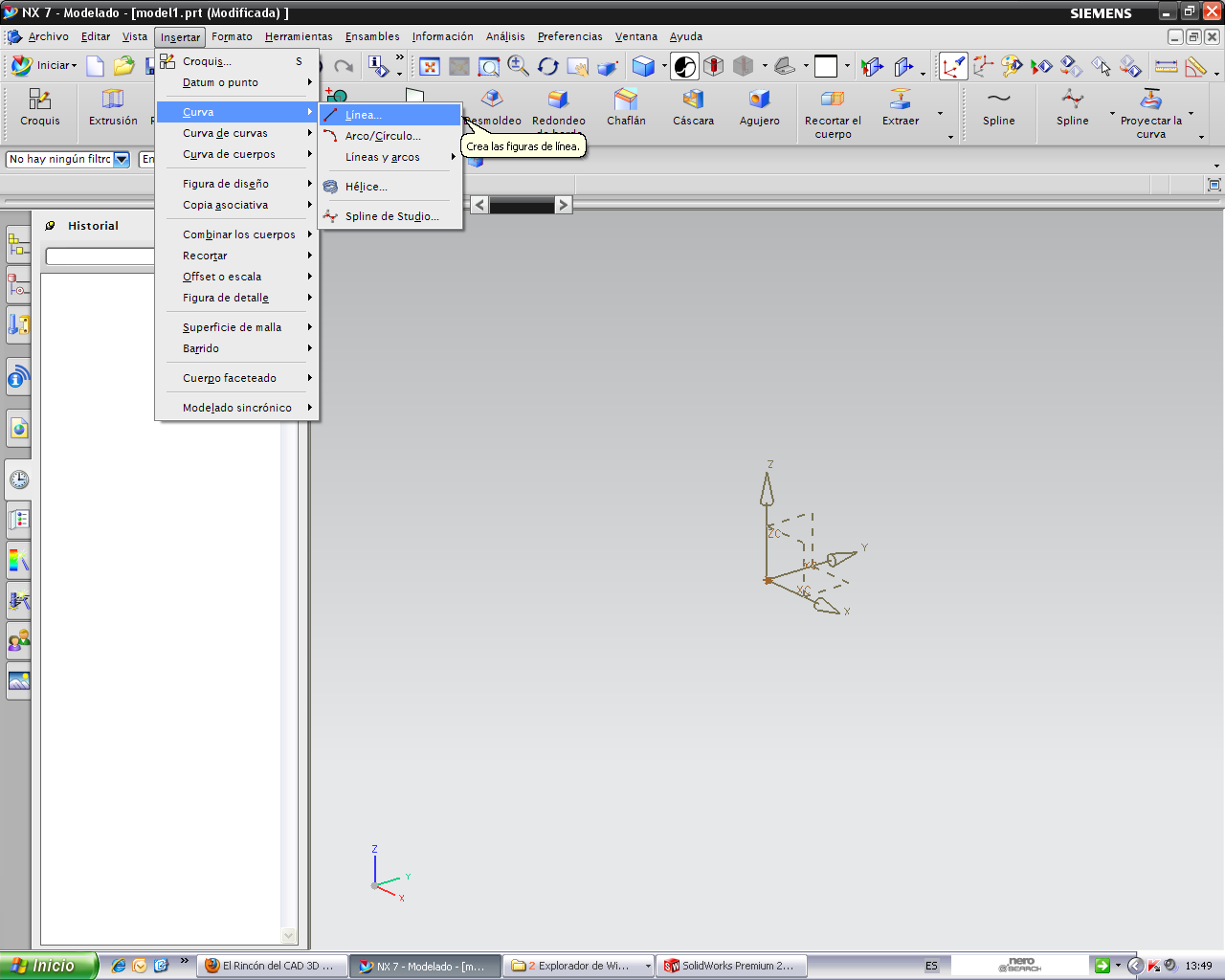Viewport: 1225px width, 980px height.
Task: Click the Redo arrow icon
Action: [344, 66]
